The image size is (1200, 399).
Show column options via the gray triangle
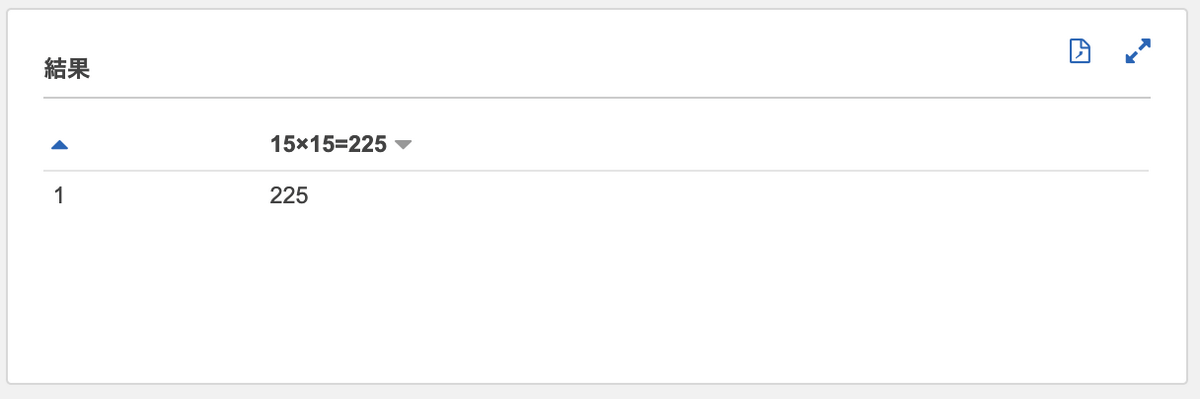[403, 145]
